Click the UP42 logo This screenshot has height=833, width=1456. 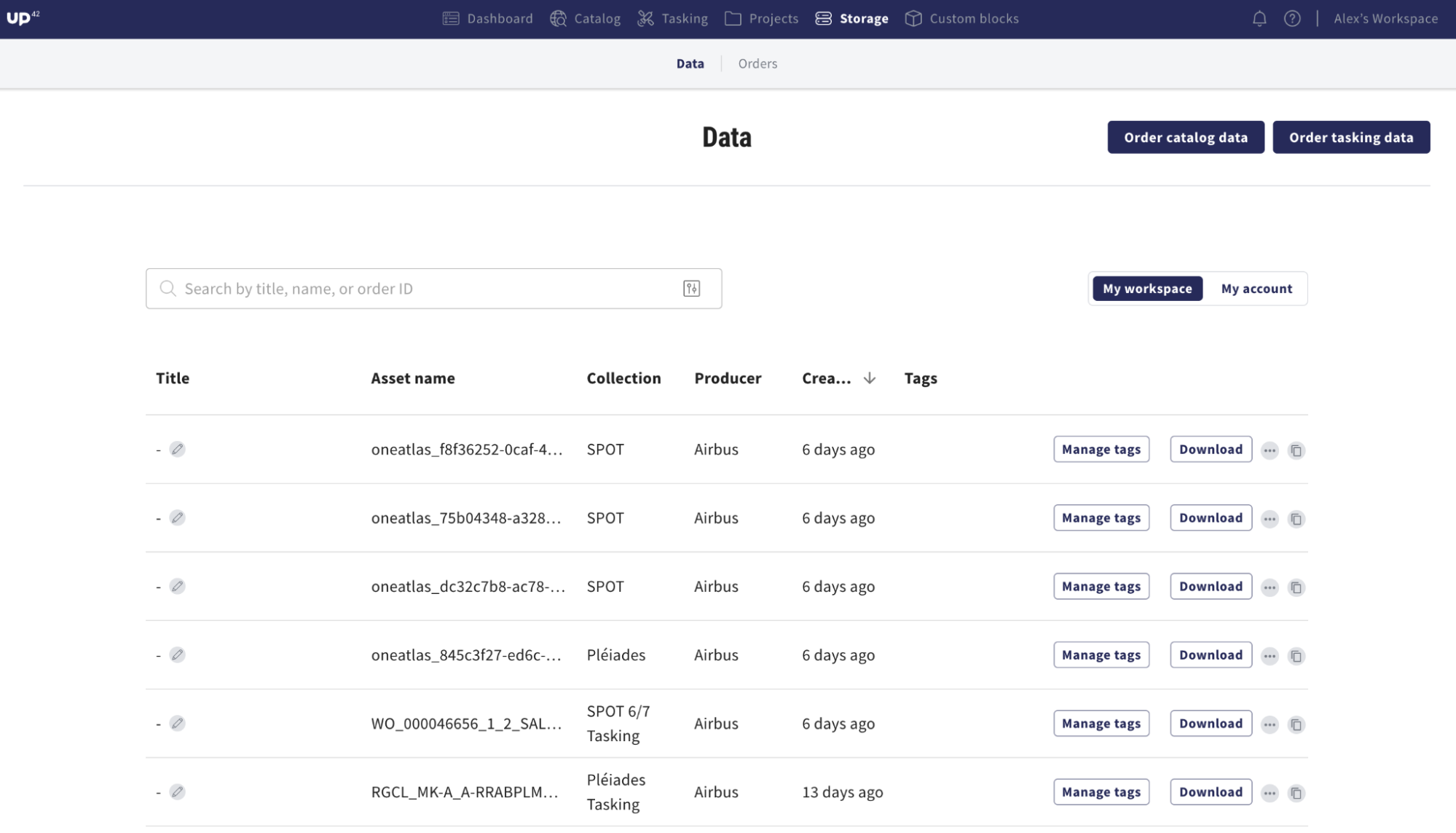[x=23, y=17]
